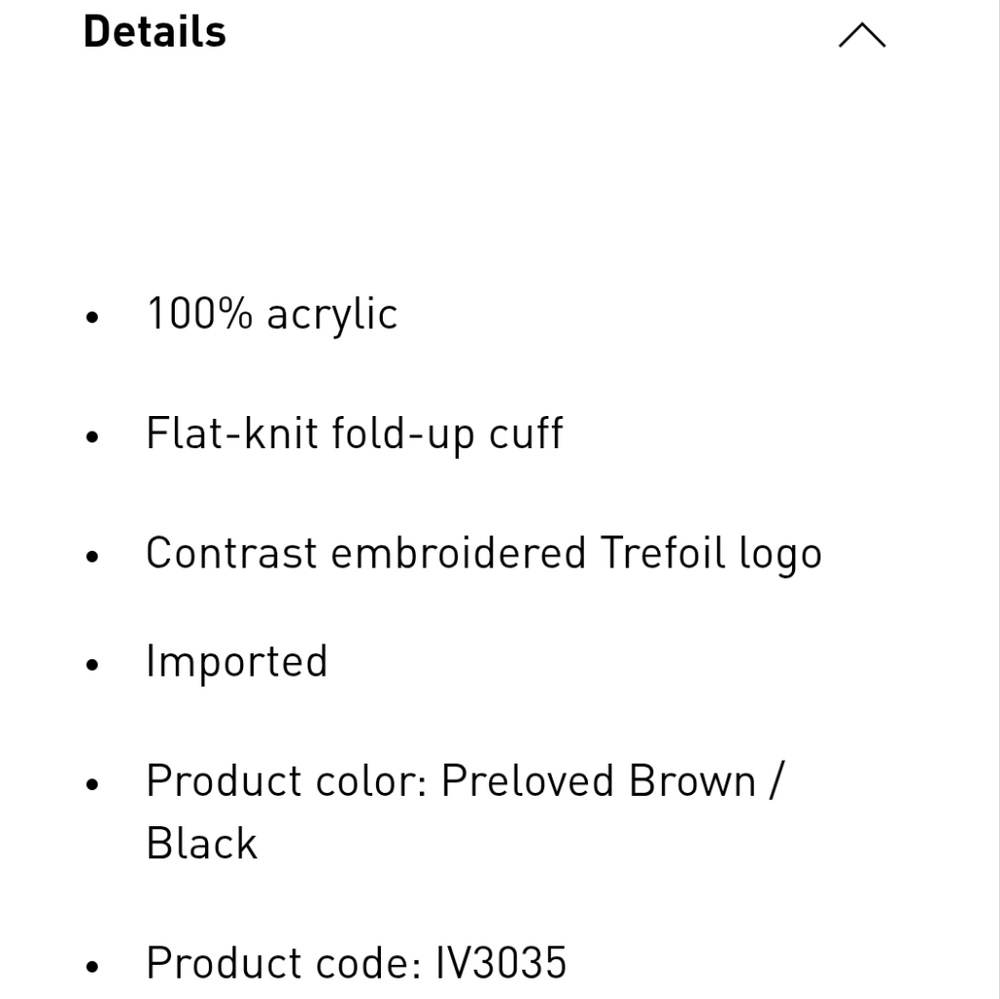
Task: Click the bullet dot beside Contrast embroidered
Action: 92,556
